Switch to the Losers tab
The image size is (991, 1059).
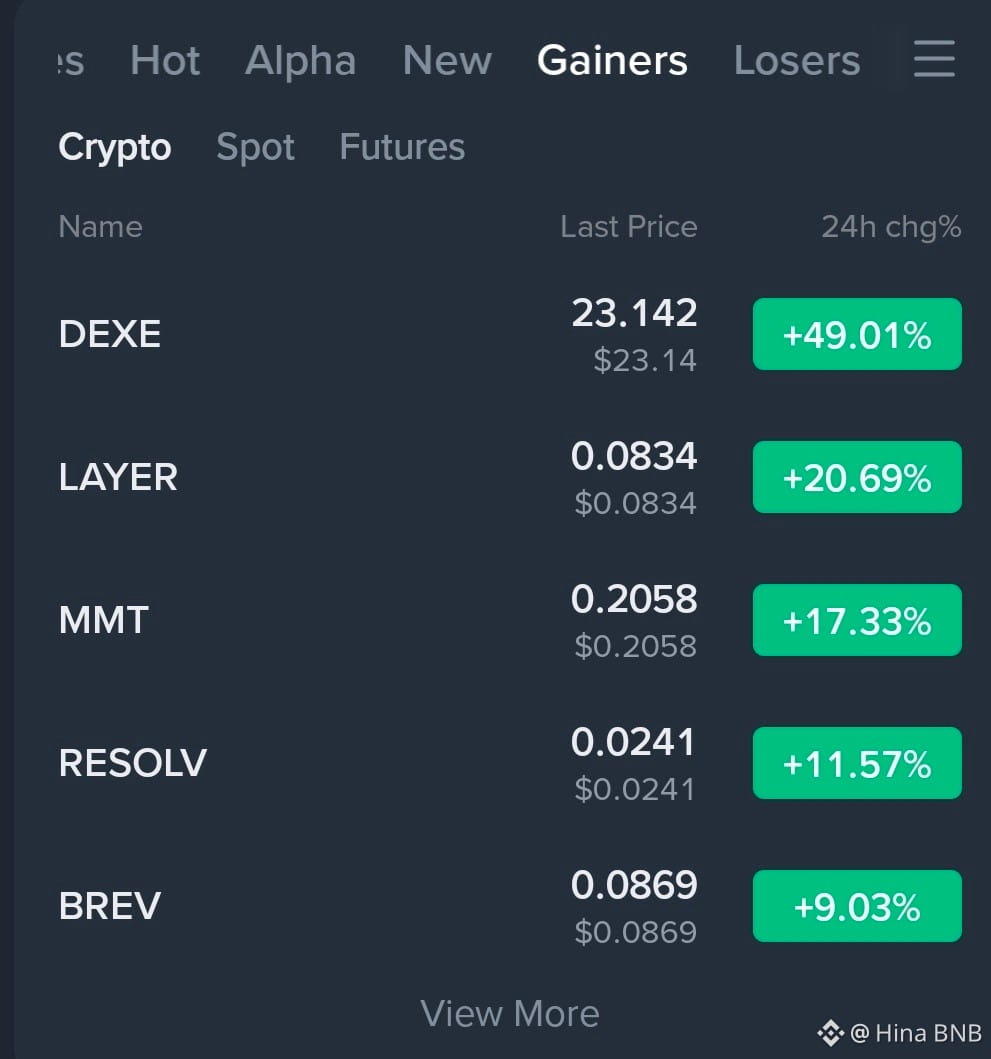coord(797,60)
